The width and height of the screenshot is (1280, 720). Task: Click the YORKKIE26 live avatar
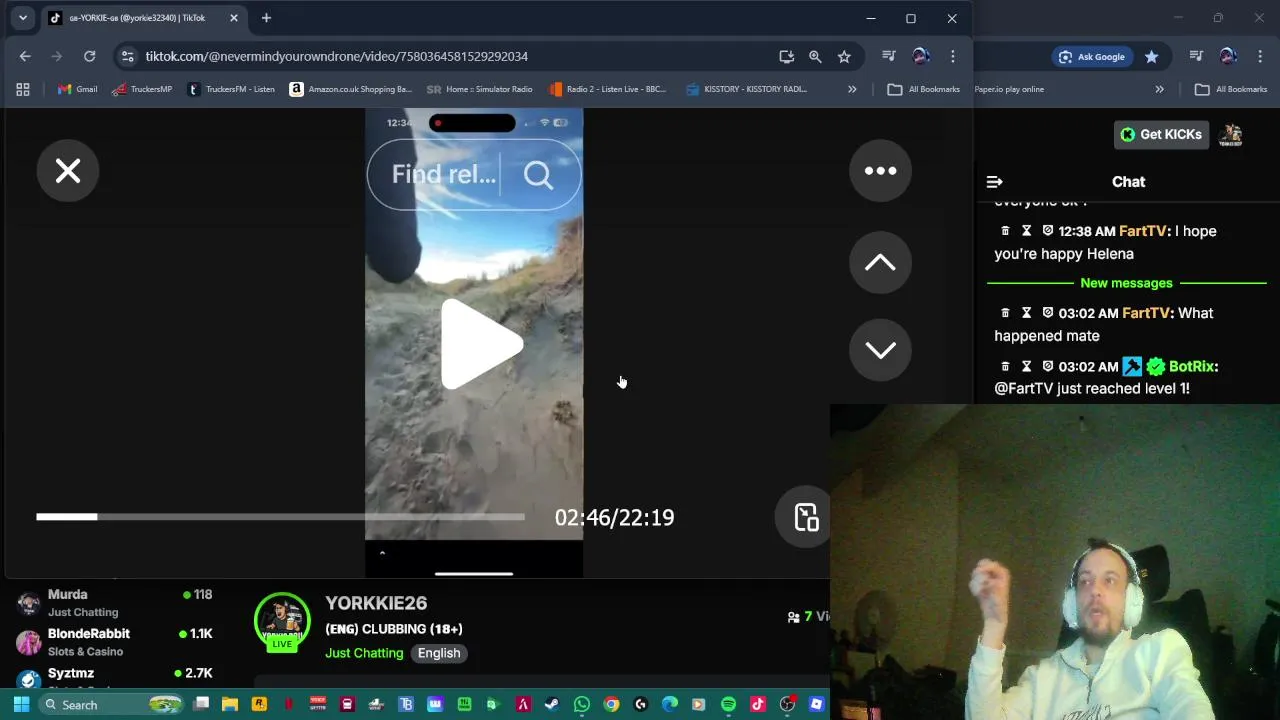[x=282, y=622]
